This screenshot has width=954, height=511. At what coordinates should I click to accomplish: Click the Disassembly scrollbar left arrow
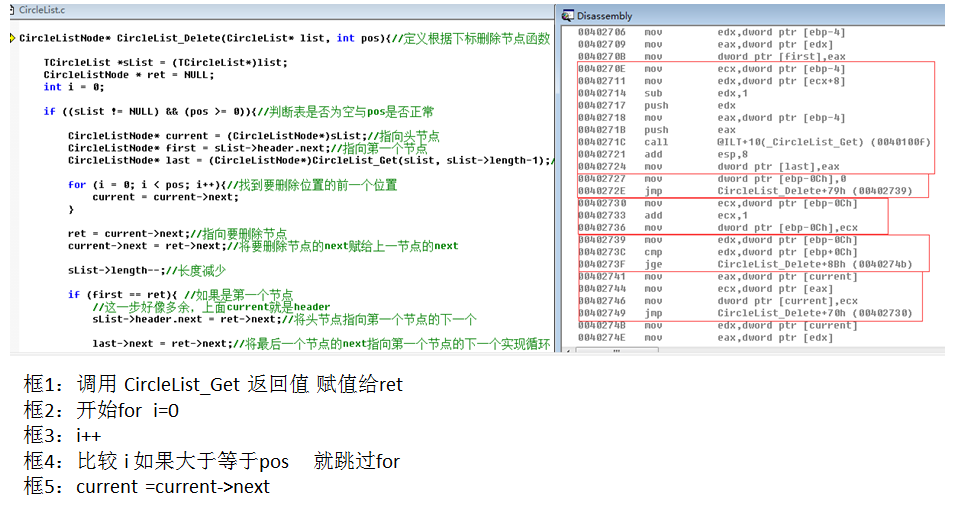[568, 351]
